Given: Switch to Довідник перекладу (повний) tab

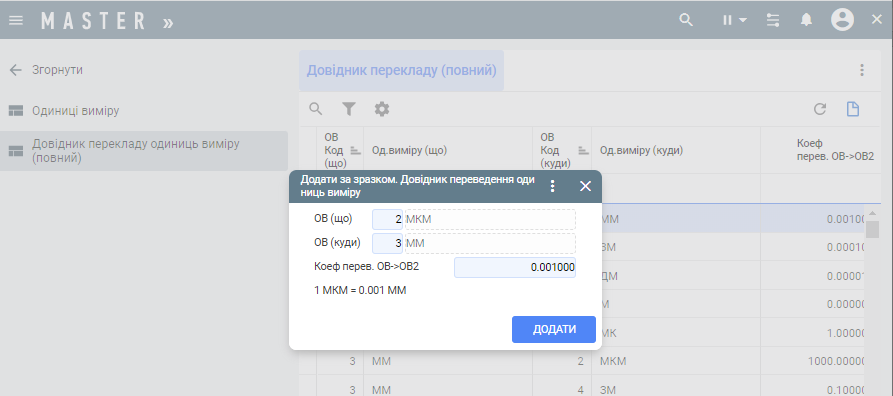Looking at the screenshot, I should (x=402, y=71).
